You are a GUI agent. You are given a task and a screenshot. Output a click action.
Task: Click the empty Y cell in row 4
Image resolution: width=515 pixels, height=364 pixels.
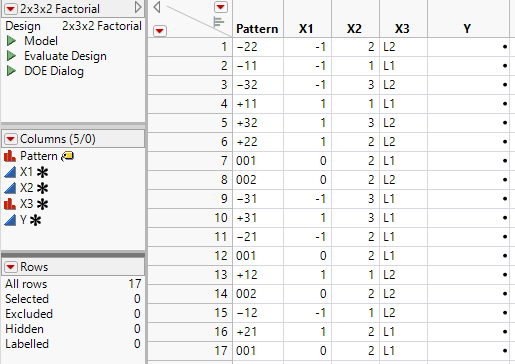[x=469, y=104]
